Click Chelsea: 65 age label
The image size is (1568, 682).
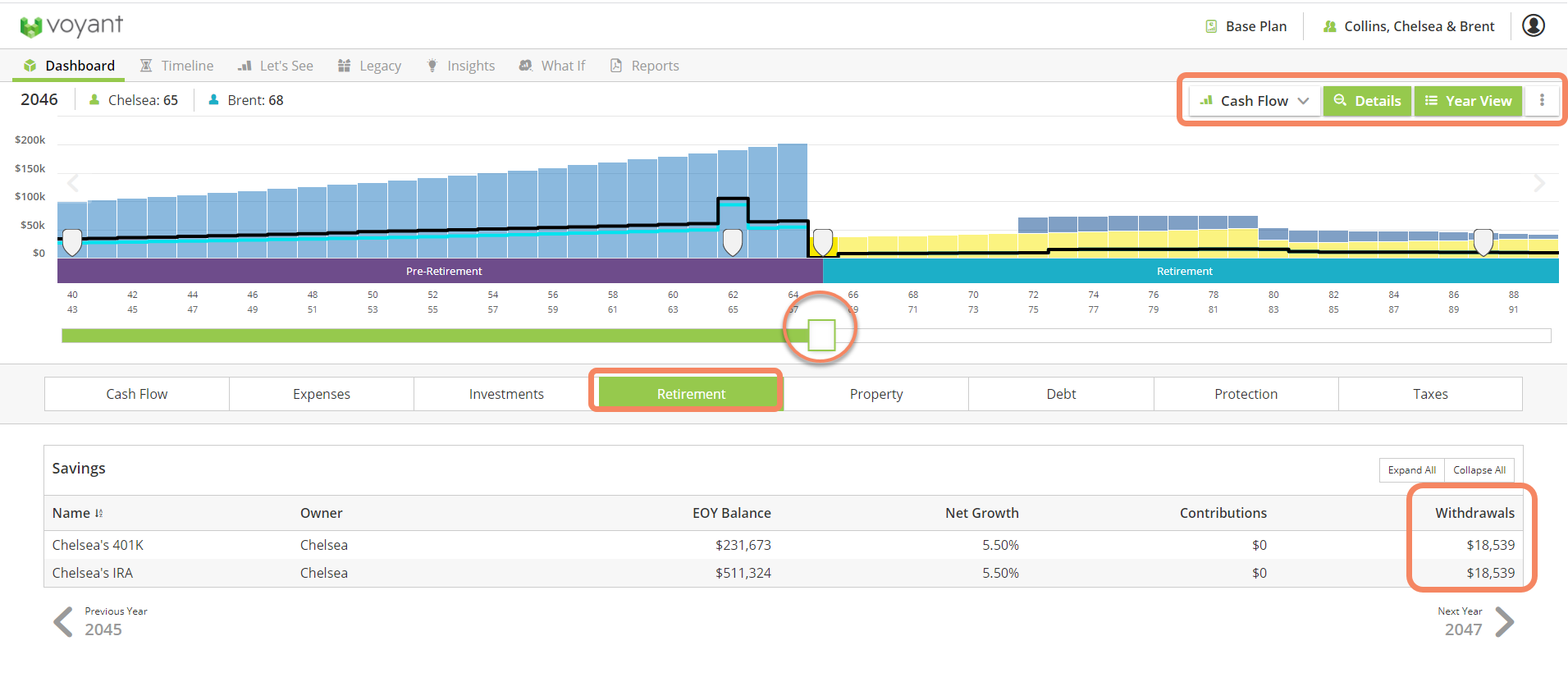click(134, 100)
